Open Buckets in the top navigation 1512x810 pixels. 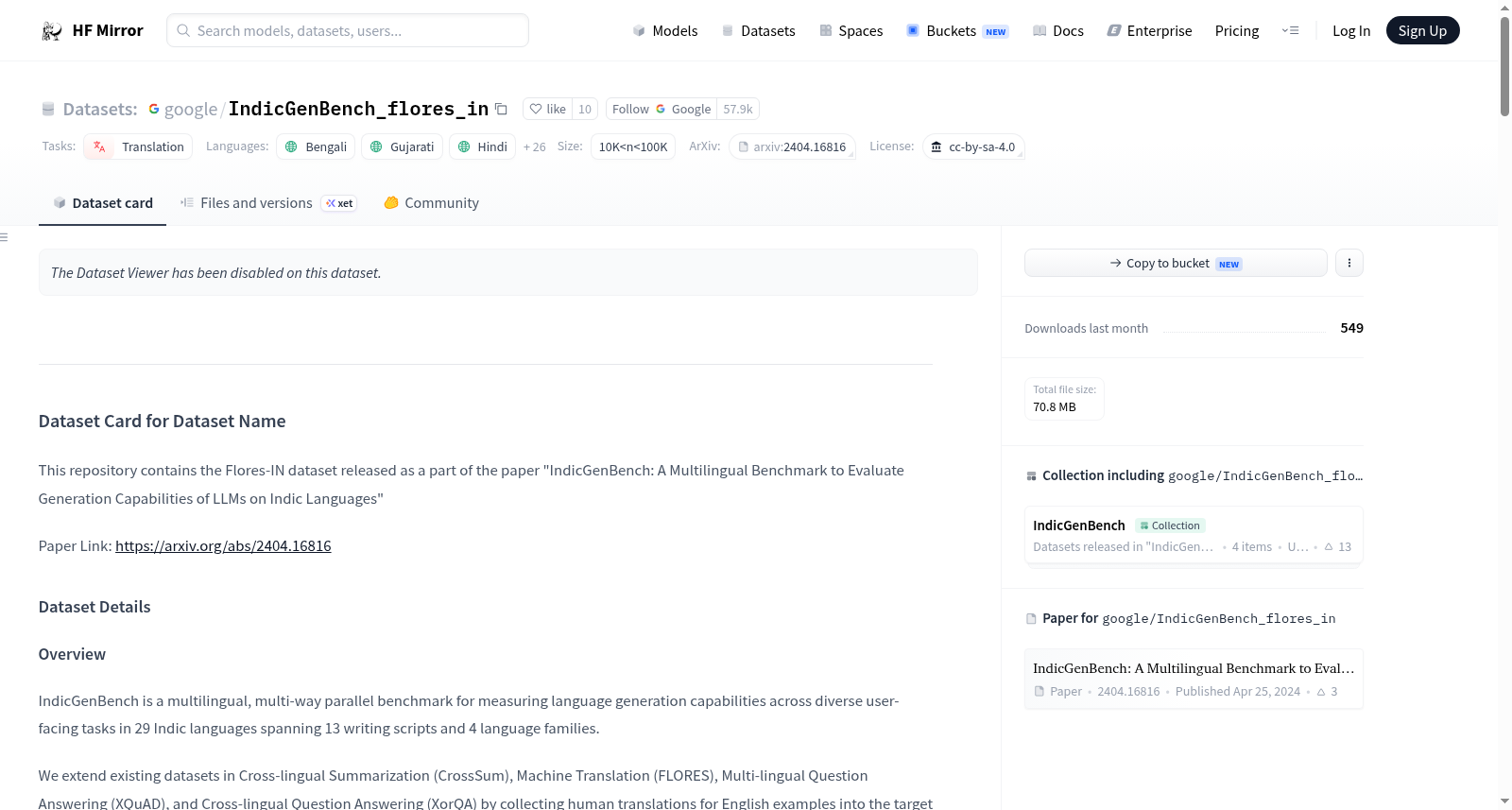pyautogui.click(x=957, y=30)
